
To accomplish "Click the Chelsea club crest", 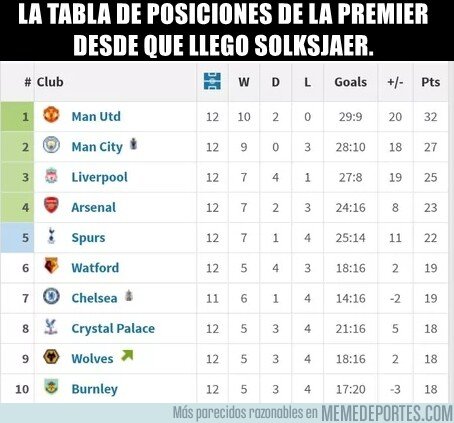I will 51,296.
